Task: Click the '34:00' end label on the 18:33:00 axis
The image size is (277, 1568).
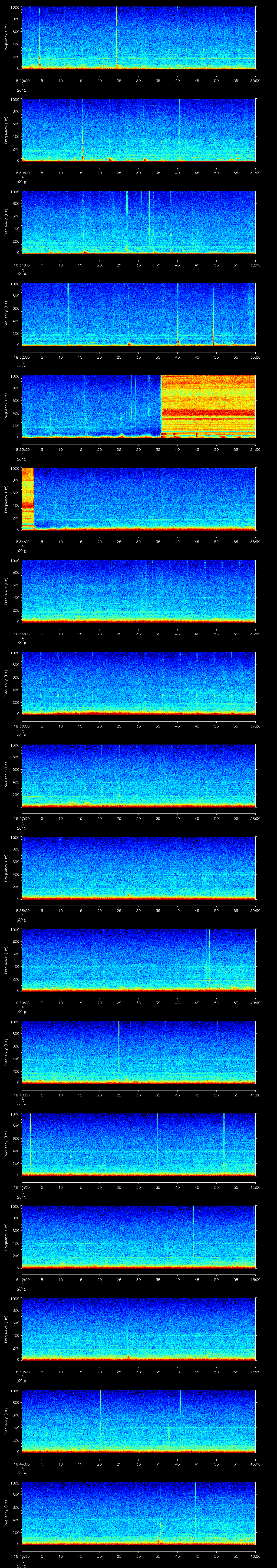Action: (255, 449)
